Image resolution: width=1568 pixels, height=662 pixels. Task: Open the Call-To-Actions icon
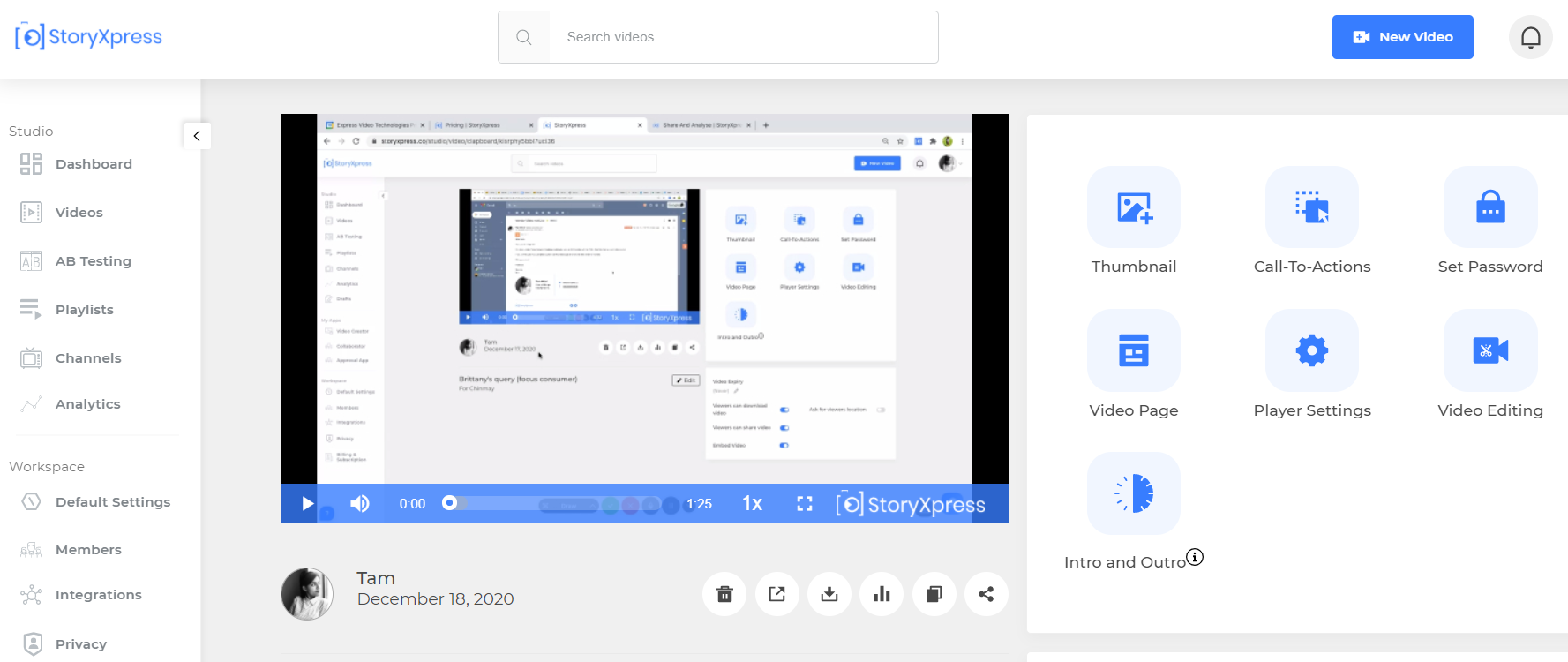pyautogui.click(x=1312, y=207)
